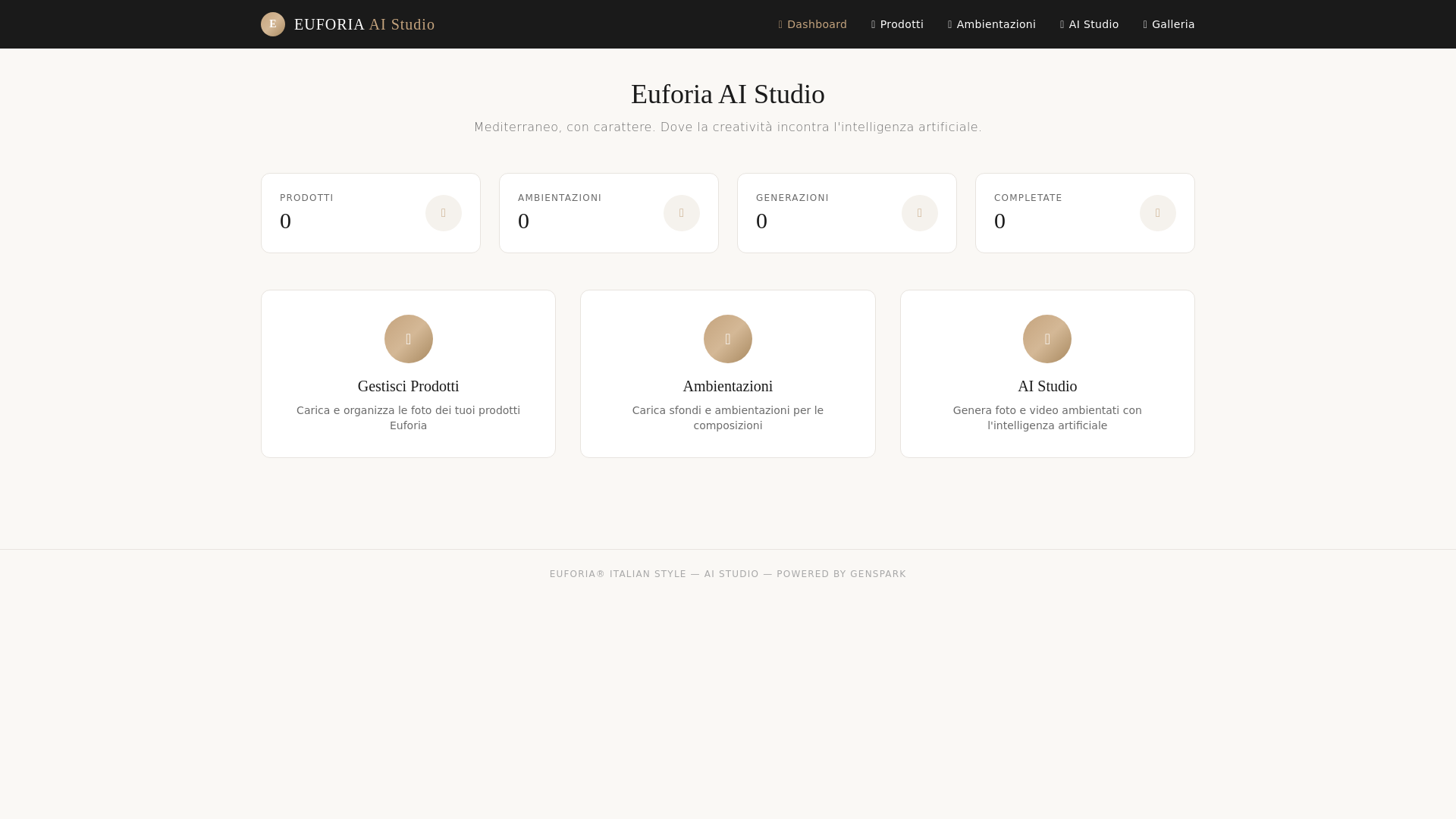Click the Prodotti count value 0
Screen dimensions: 1456x819
[286, 221]
